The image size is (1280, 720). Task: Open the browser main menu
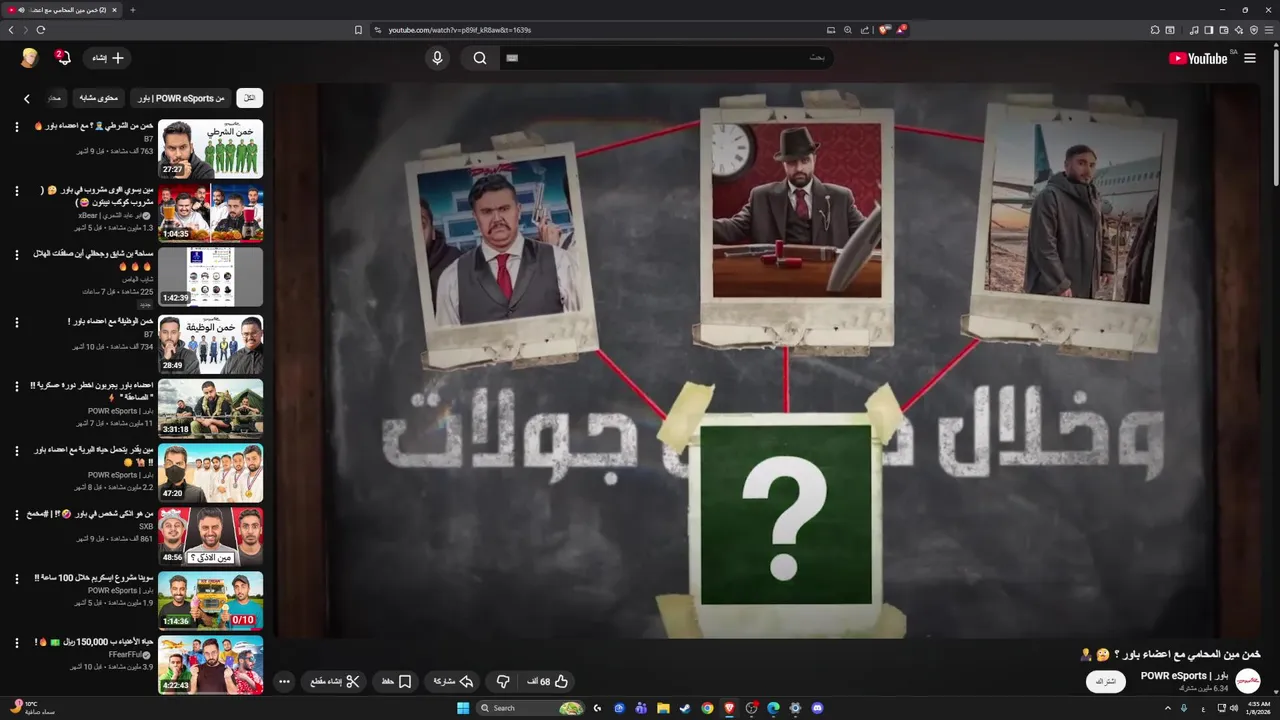coord(1268,30)
